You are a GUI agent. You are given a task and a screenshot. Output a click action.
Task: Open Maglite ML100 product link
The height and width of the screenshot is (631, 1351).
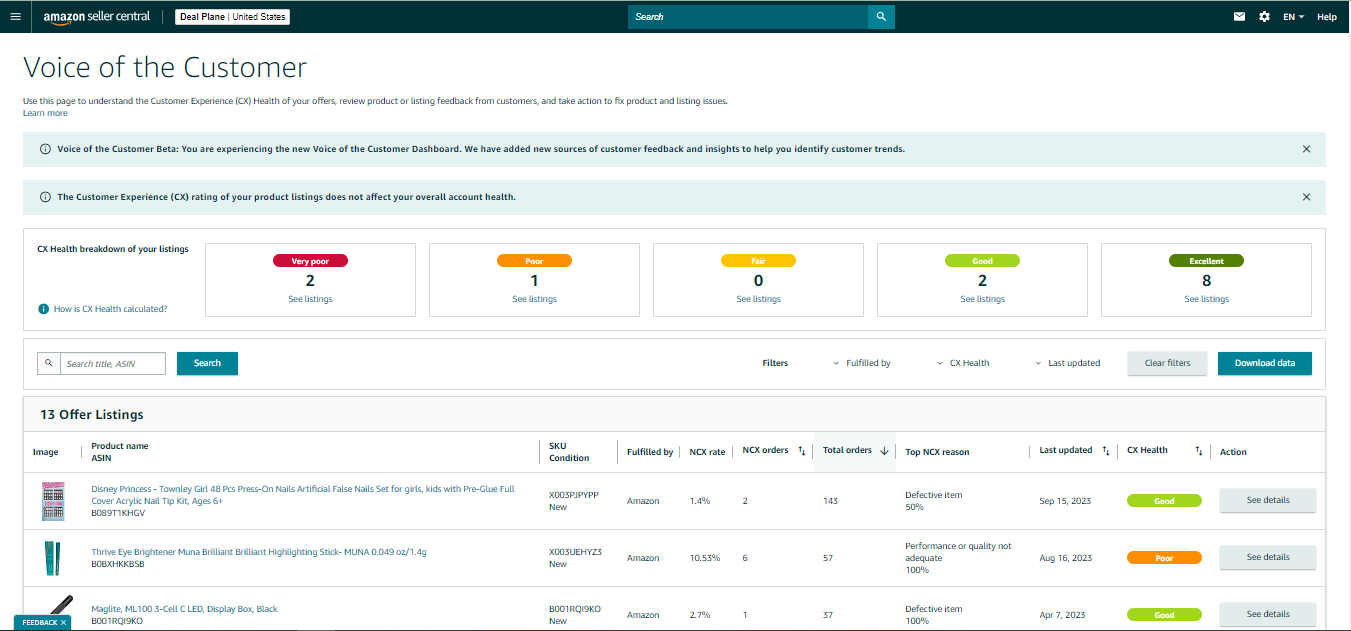(x=184, y=609)
